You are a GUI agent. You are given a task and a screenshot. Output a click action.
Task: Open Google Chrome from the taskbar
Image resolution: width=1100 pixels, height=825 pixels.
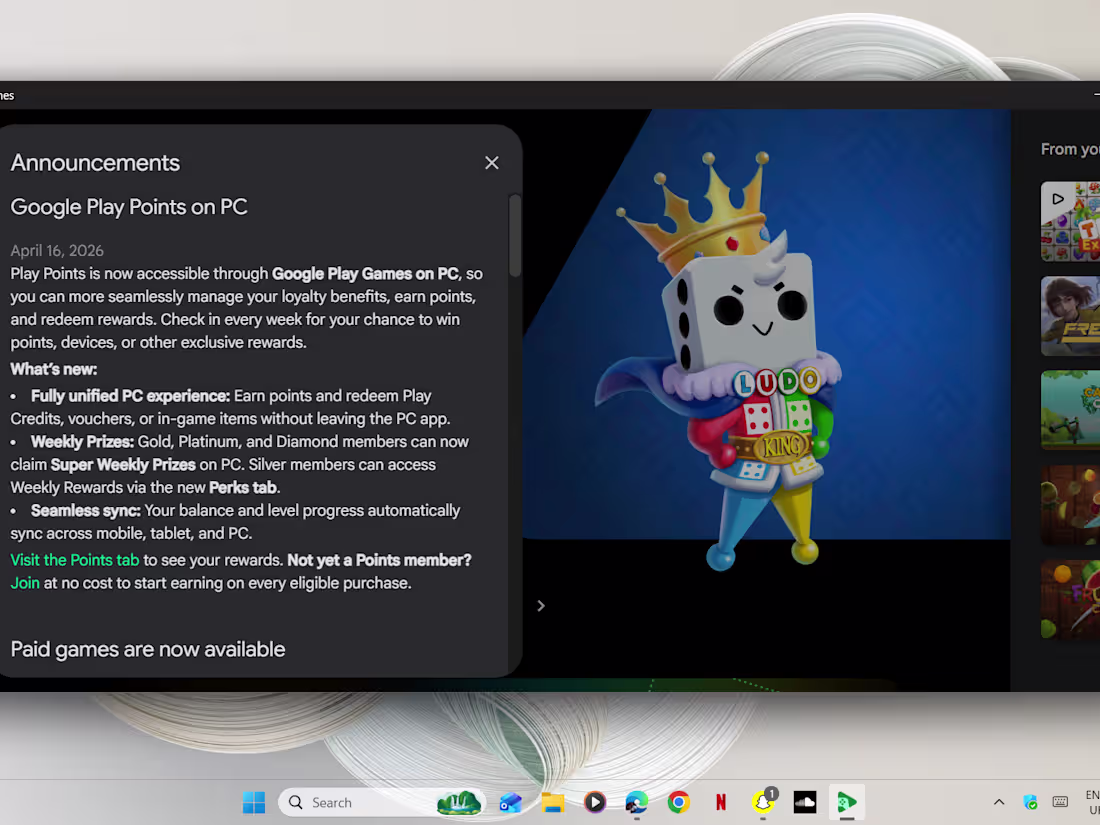[x=679, y=803]
